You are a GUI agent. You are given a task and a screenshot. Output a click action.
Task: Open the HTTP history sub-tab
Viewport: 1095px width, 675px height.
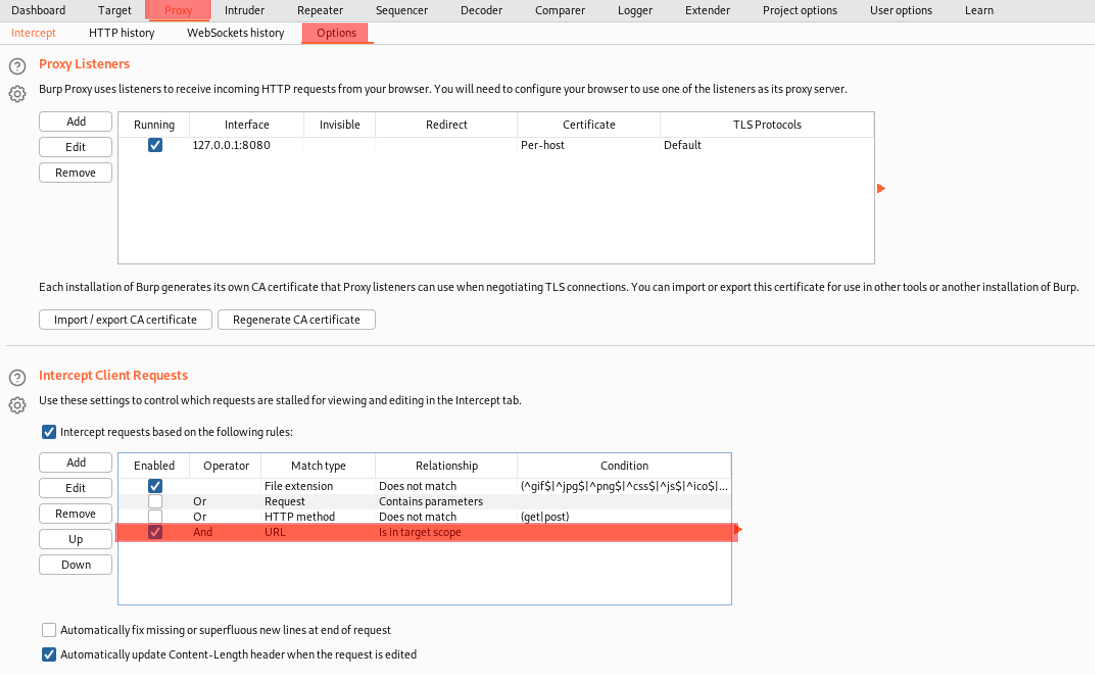pyautogui.click(x=122, y=33)
